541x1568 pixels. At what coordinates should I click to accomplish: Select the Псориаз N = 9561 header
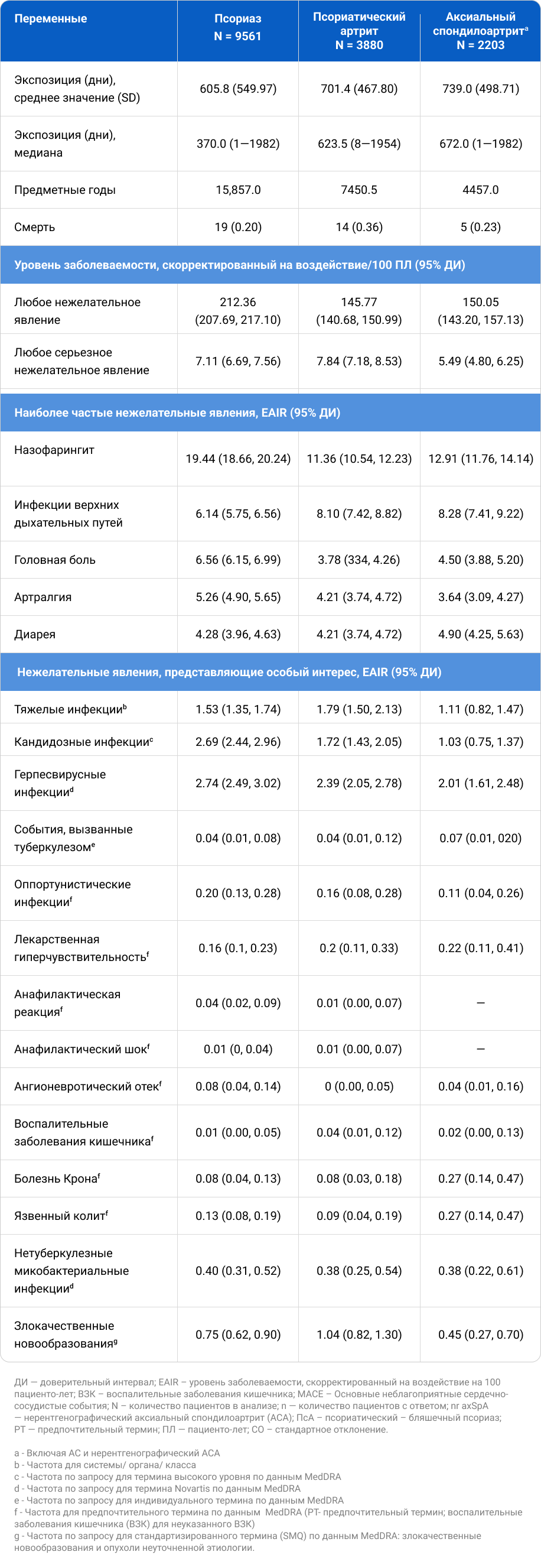pyautogui.click(x=237, y=27)
